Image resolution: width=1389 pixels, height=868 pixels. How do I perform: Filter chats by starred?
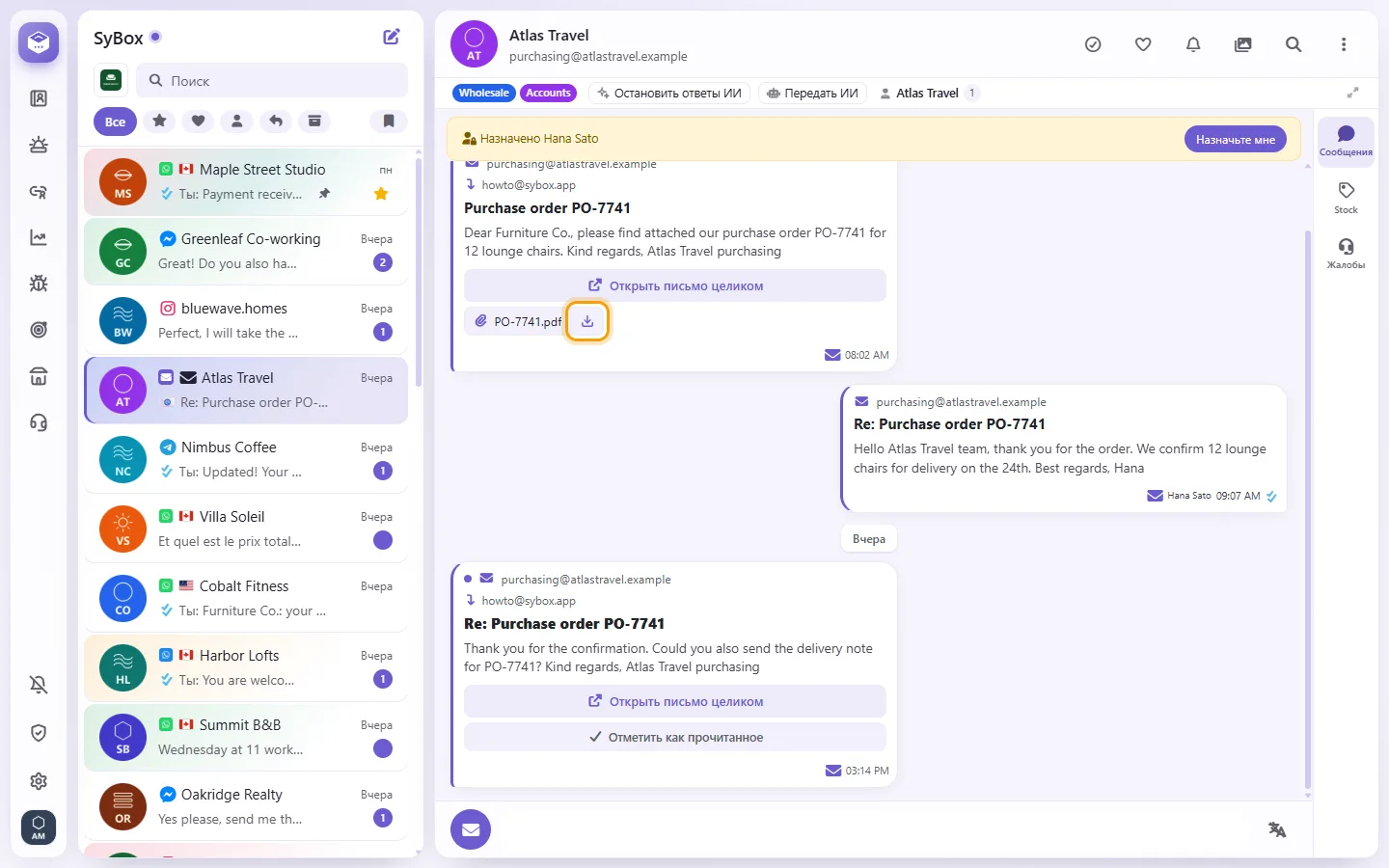159,121
